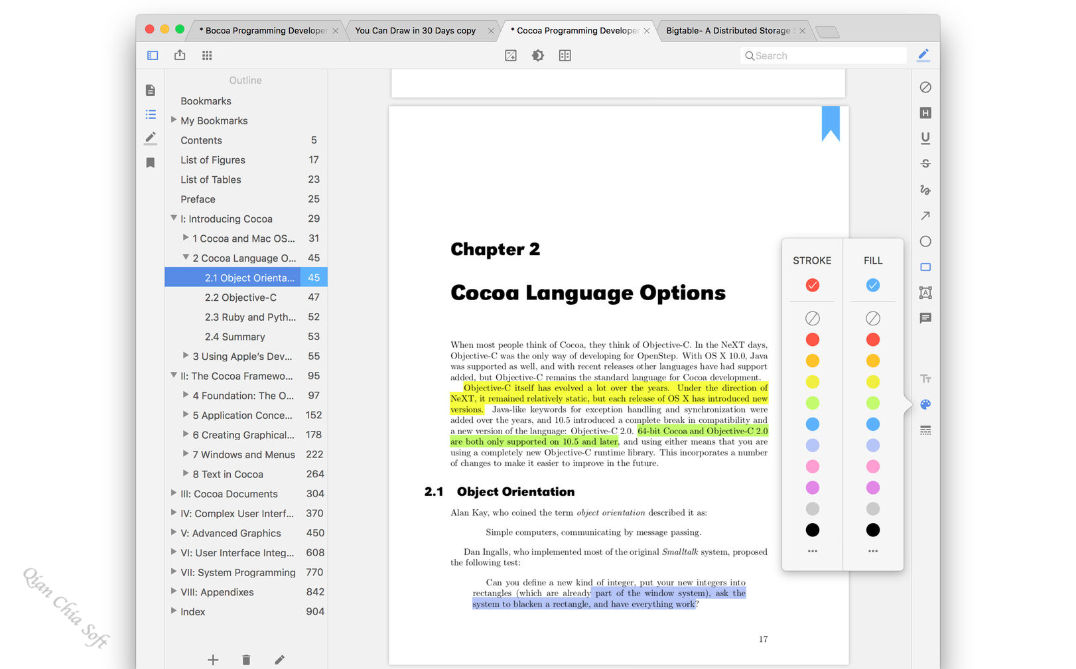The height and width of the screenshot is (669, 1076).
Task: Expand 1 Cocoa and Mac OS chapter
Action: click(x=185, y=237)
